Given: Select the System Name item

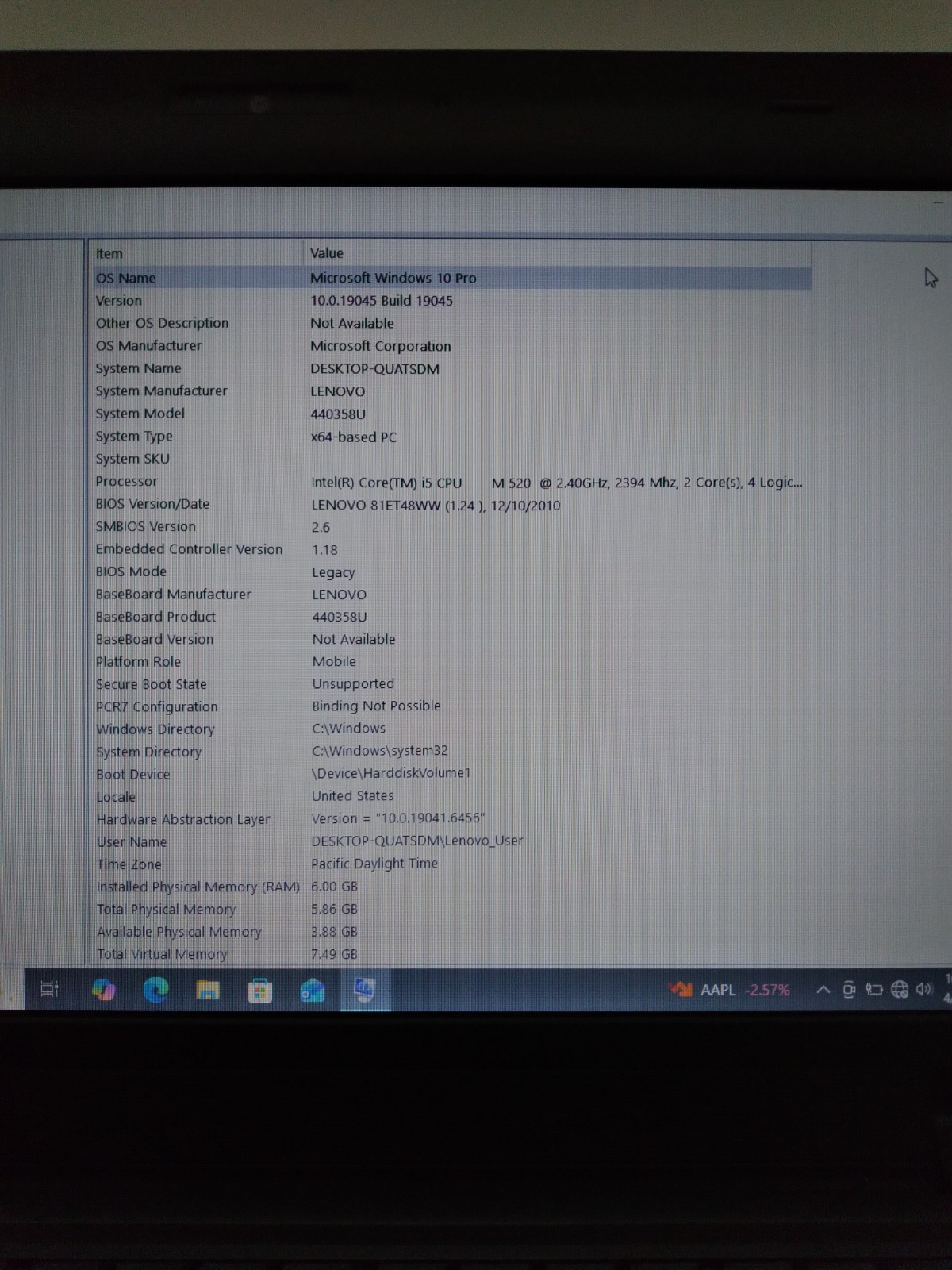Looking at the screenshot, I should tap(138, 368).
